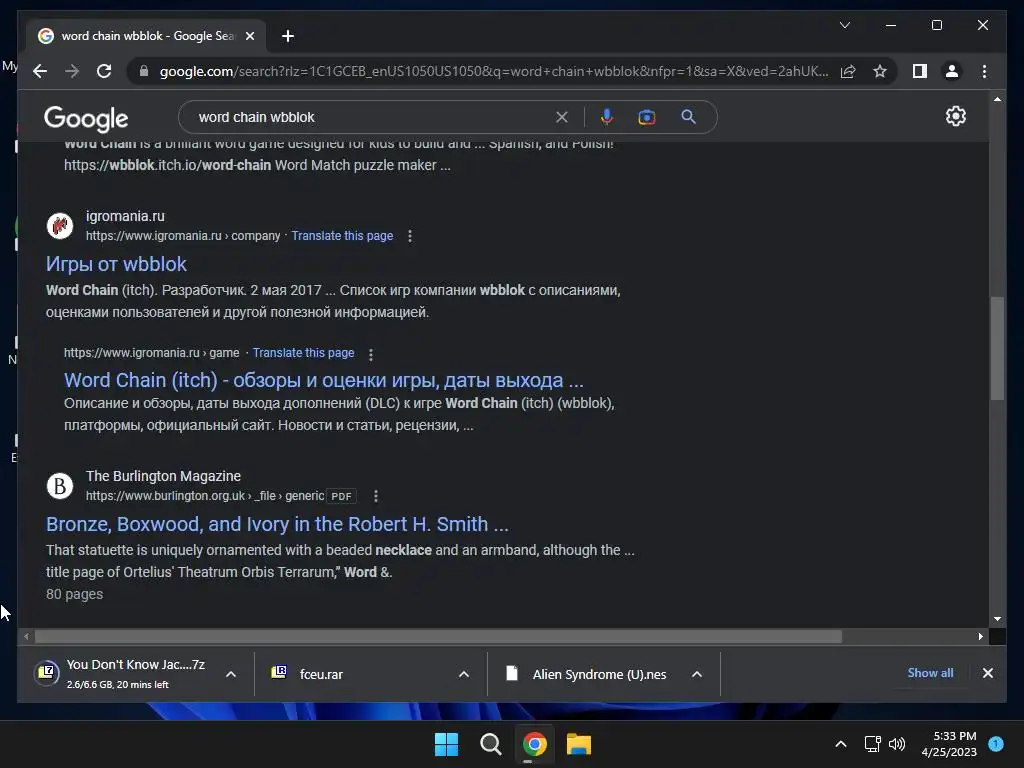The image size is (1024, 768).
Task: Bookmark this tab with the star icon
Action: tap(880, 71)
